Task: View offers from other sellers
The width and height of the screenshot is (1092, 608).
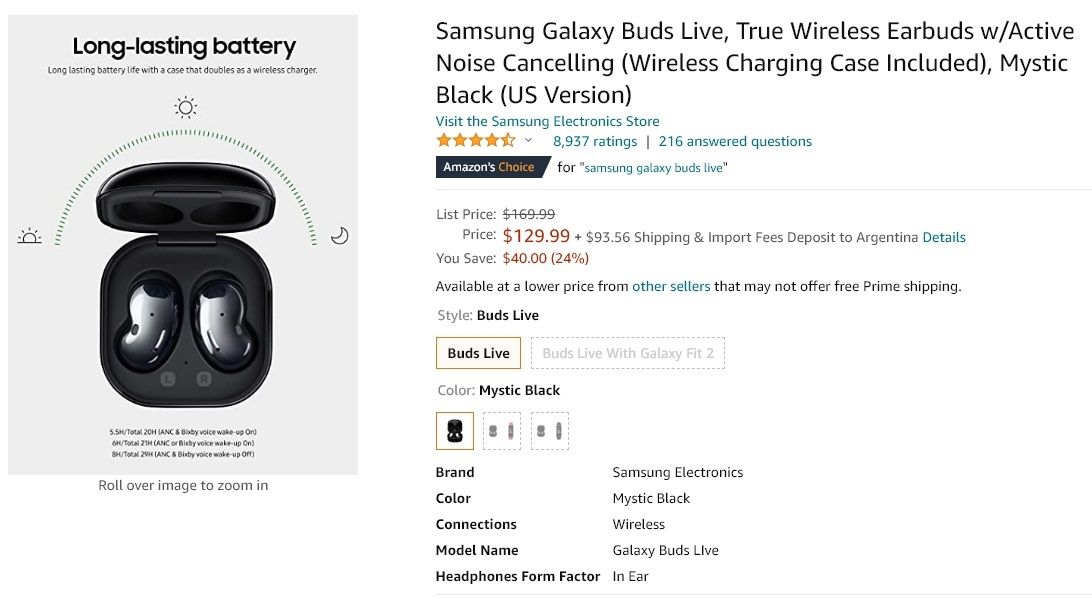Action: pyautogui.click(x=671, y=286)
